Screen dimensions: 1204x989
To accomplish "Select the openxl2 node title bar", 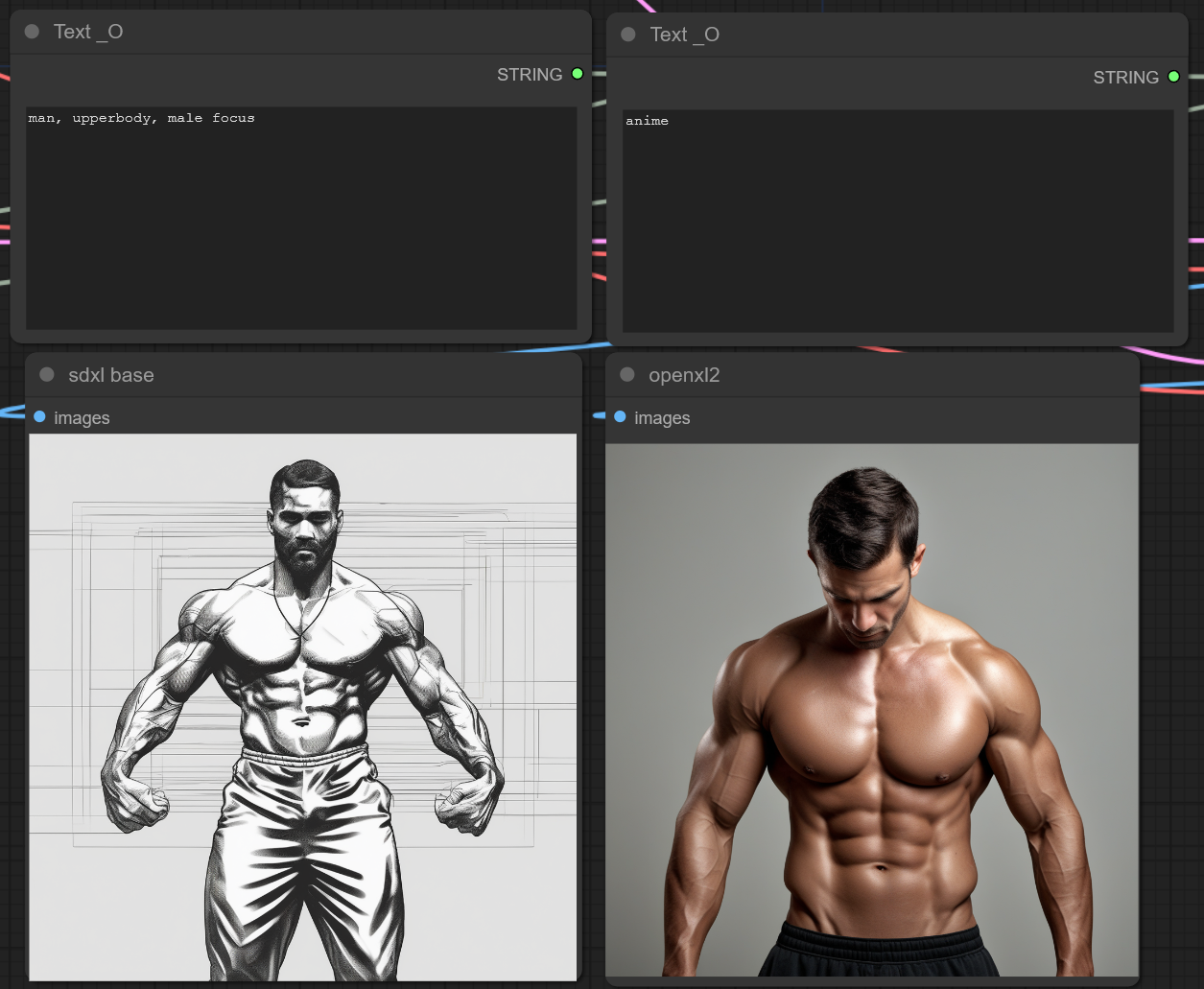I will click(x=684, y=375).
